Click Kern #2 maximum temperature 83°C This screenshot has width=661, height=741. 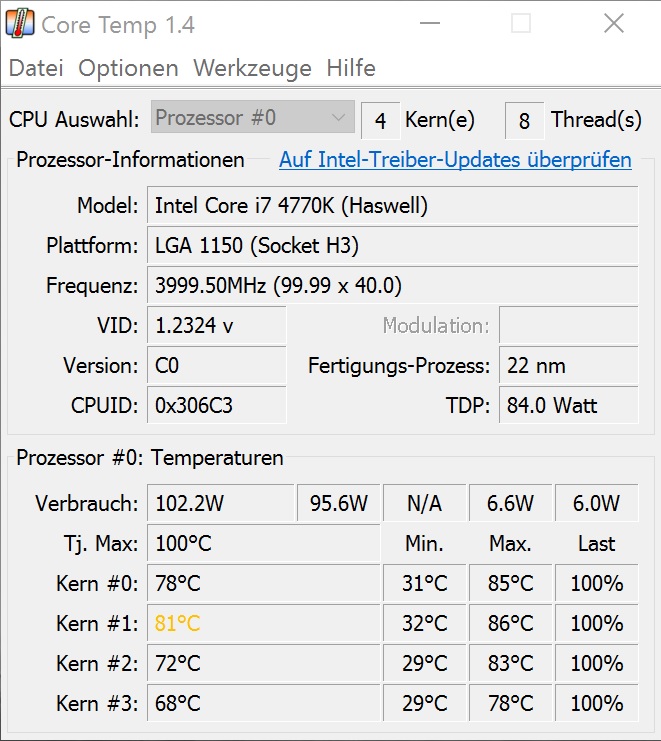tap(510, 663)
